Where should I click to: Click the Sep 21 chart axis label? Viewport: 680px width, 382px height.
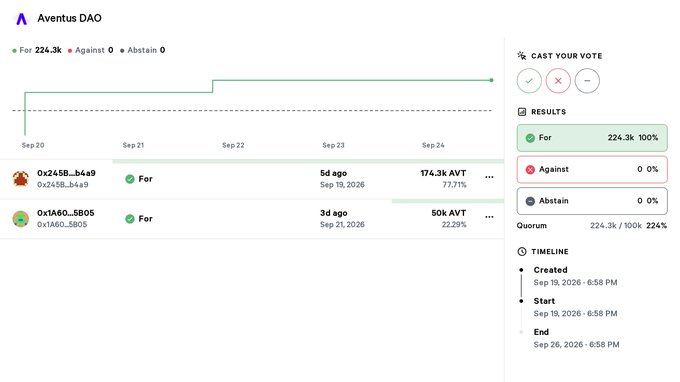[133, 145]
